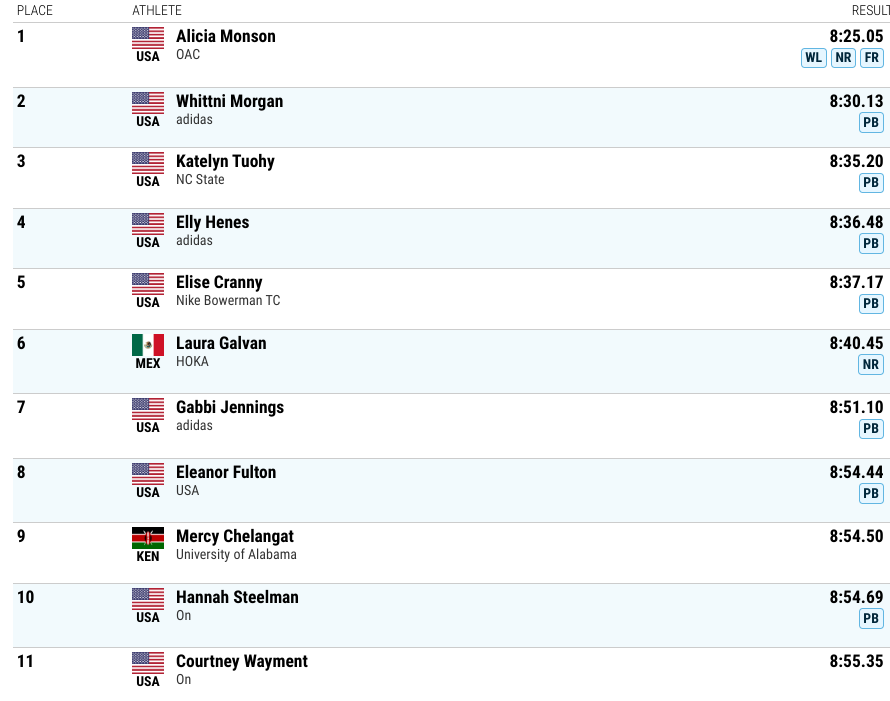The image size is (890, 701).
Task: Click the University of Alabama team label
Action: [x=236, y=555]
